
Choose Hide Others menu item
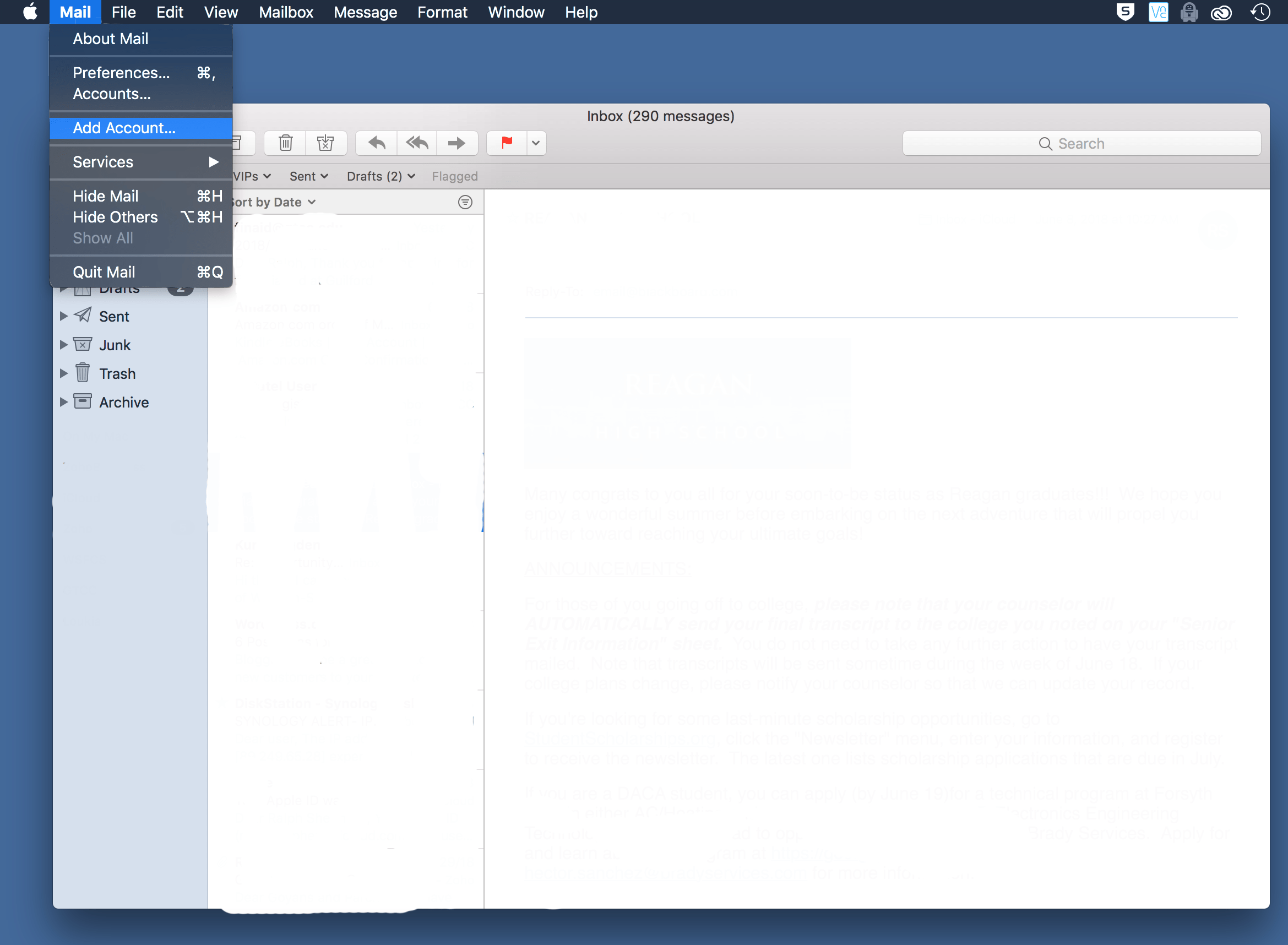142,218
